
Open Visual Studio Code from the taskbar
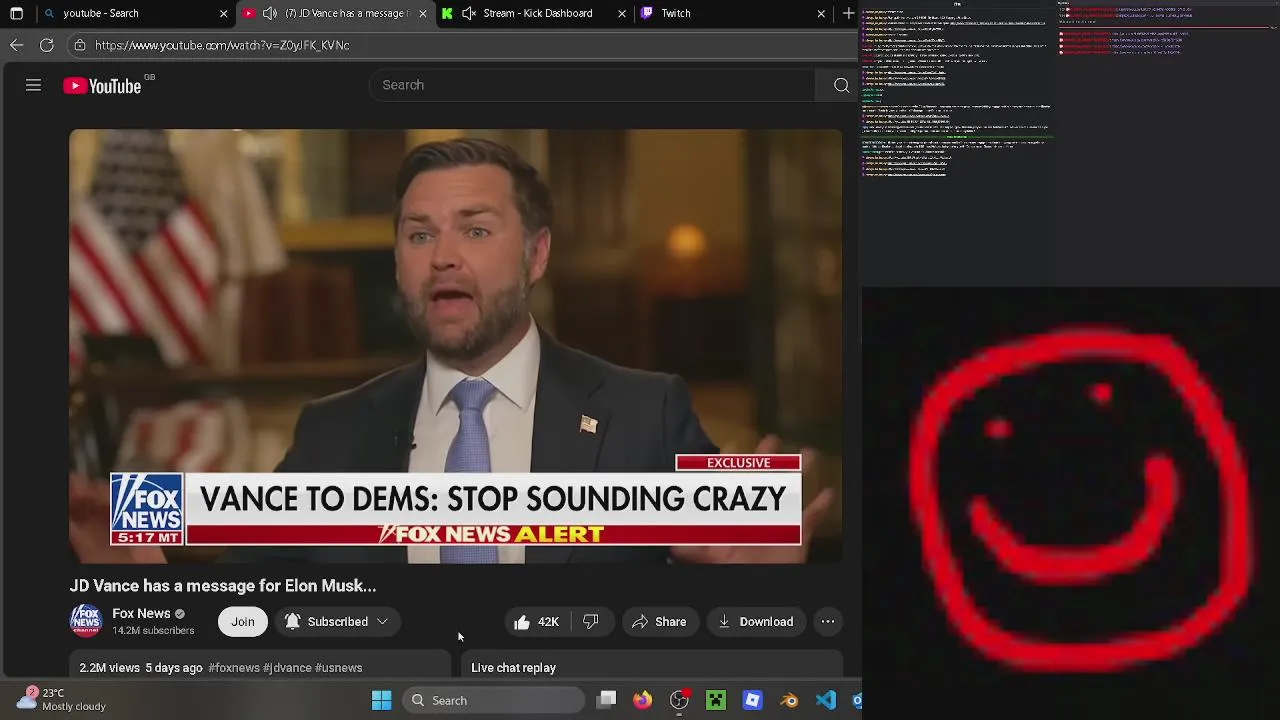click(x=825, y=700)
